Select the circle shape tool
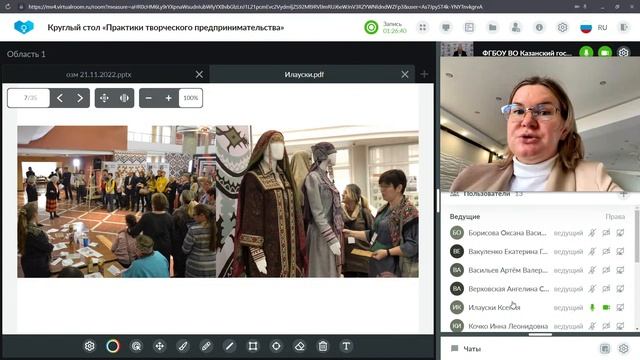 [276, 346]
